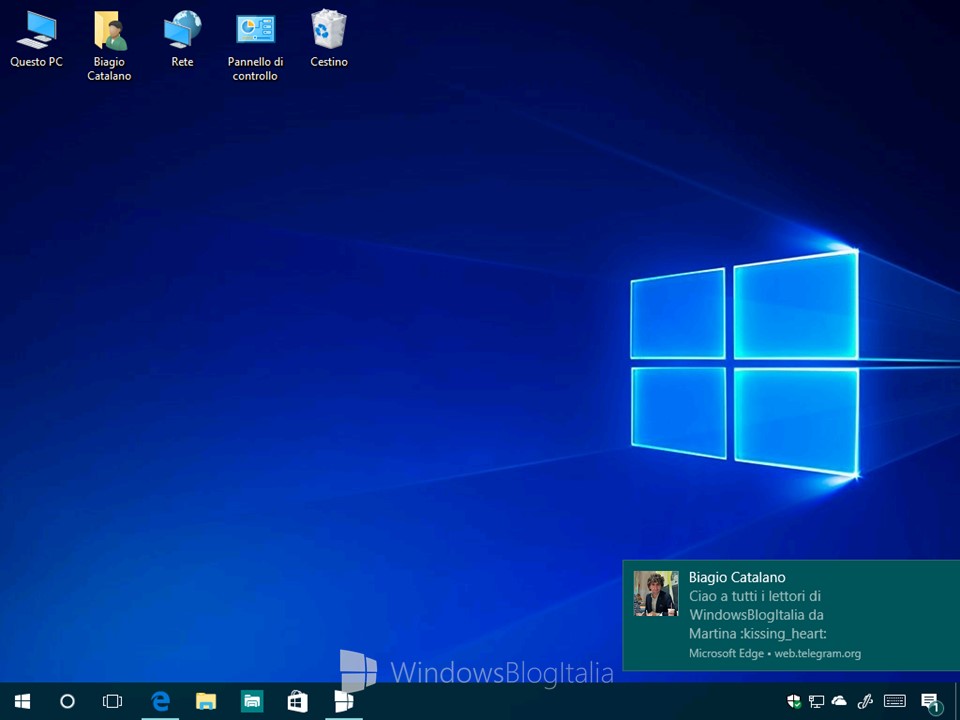Viewport: 960px width, 720px height.
Task: Click the notification title "Biagio Catalano"
Action: 737,577
